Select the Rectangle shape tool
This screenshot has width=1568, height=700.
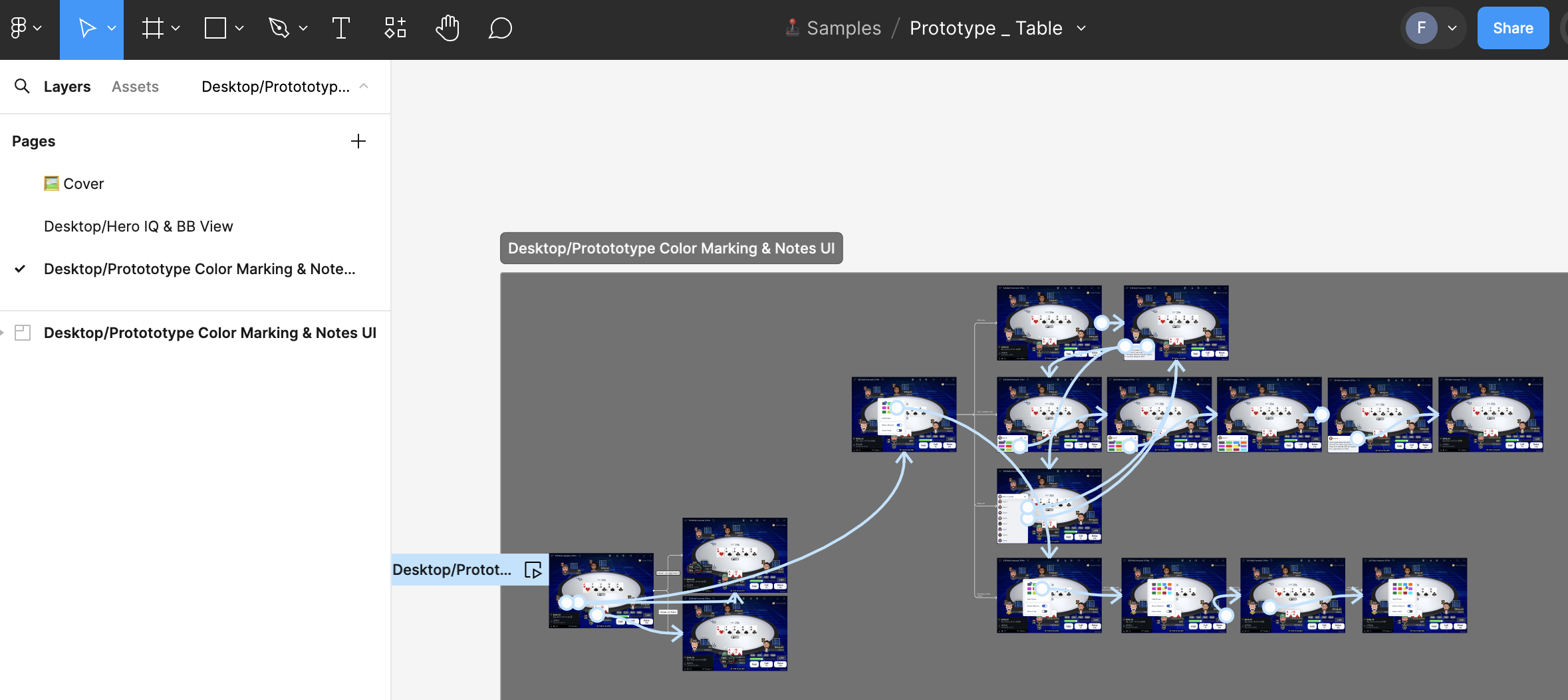215,28
